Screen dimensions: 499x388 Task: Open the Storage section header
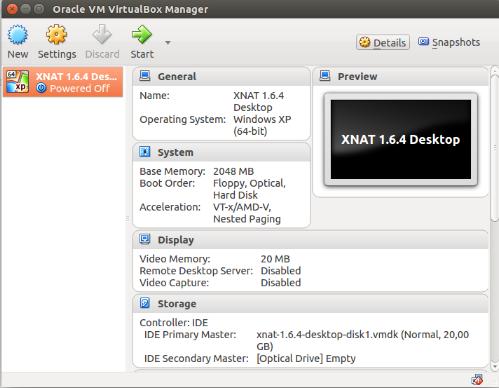[310, 304]
